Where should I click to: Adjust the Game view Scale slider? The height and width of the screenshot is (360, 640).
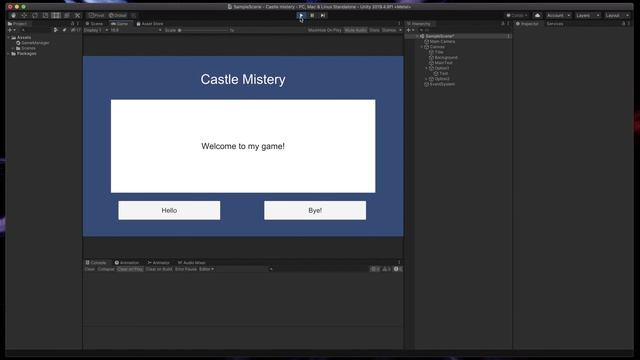click(x=202, y=30)
